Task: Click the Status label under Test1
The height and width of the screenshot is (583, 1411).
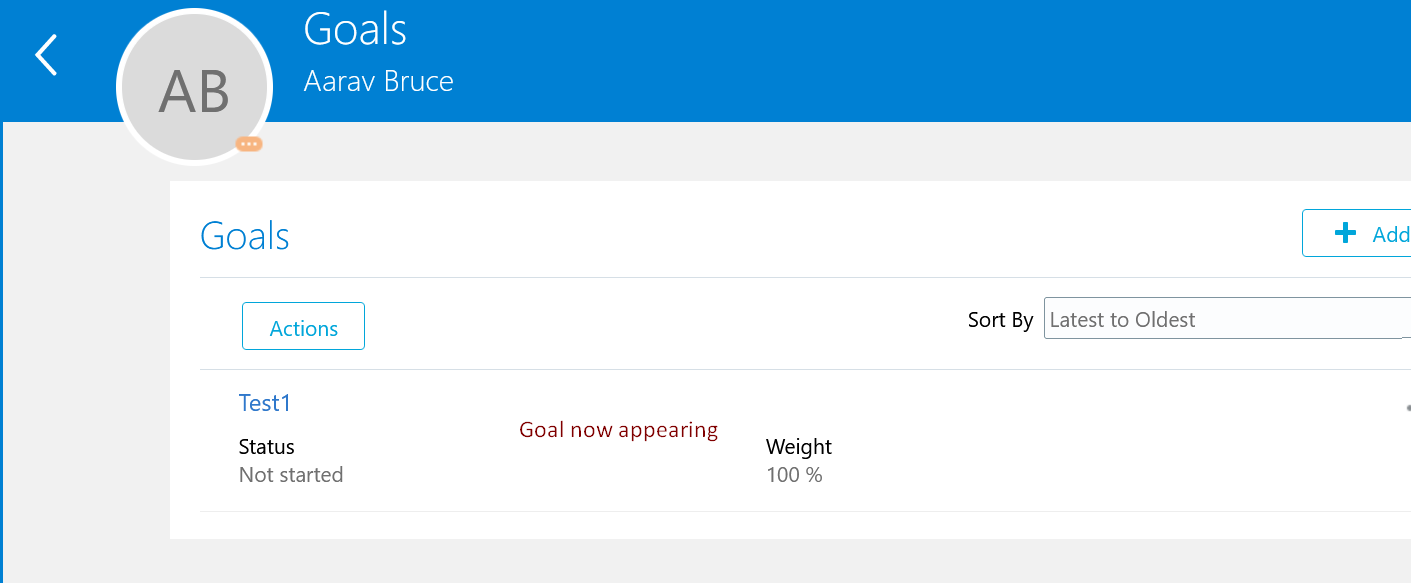Action: pos(267,447)
